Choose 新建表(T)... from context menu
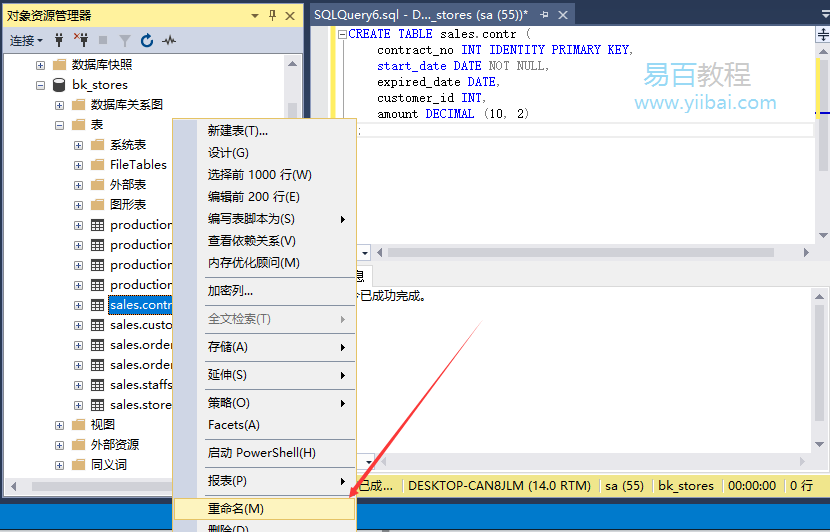Screen dimensions: 830x532 [265, 131]
